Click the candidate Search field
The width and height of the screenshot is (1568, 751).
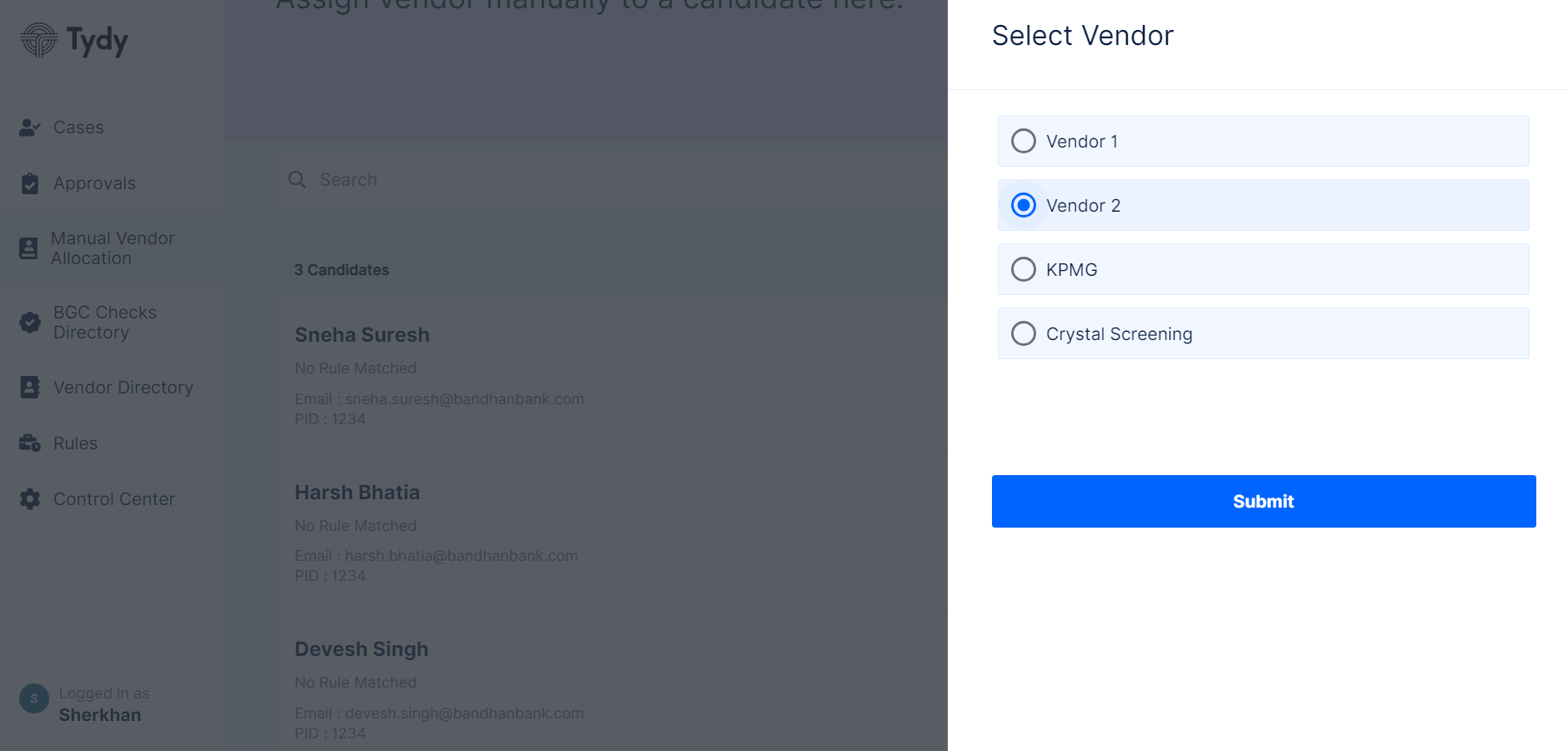pyautogui.click(x=612, y=180)
